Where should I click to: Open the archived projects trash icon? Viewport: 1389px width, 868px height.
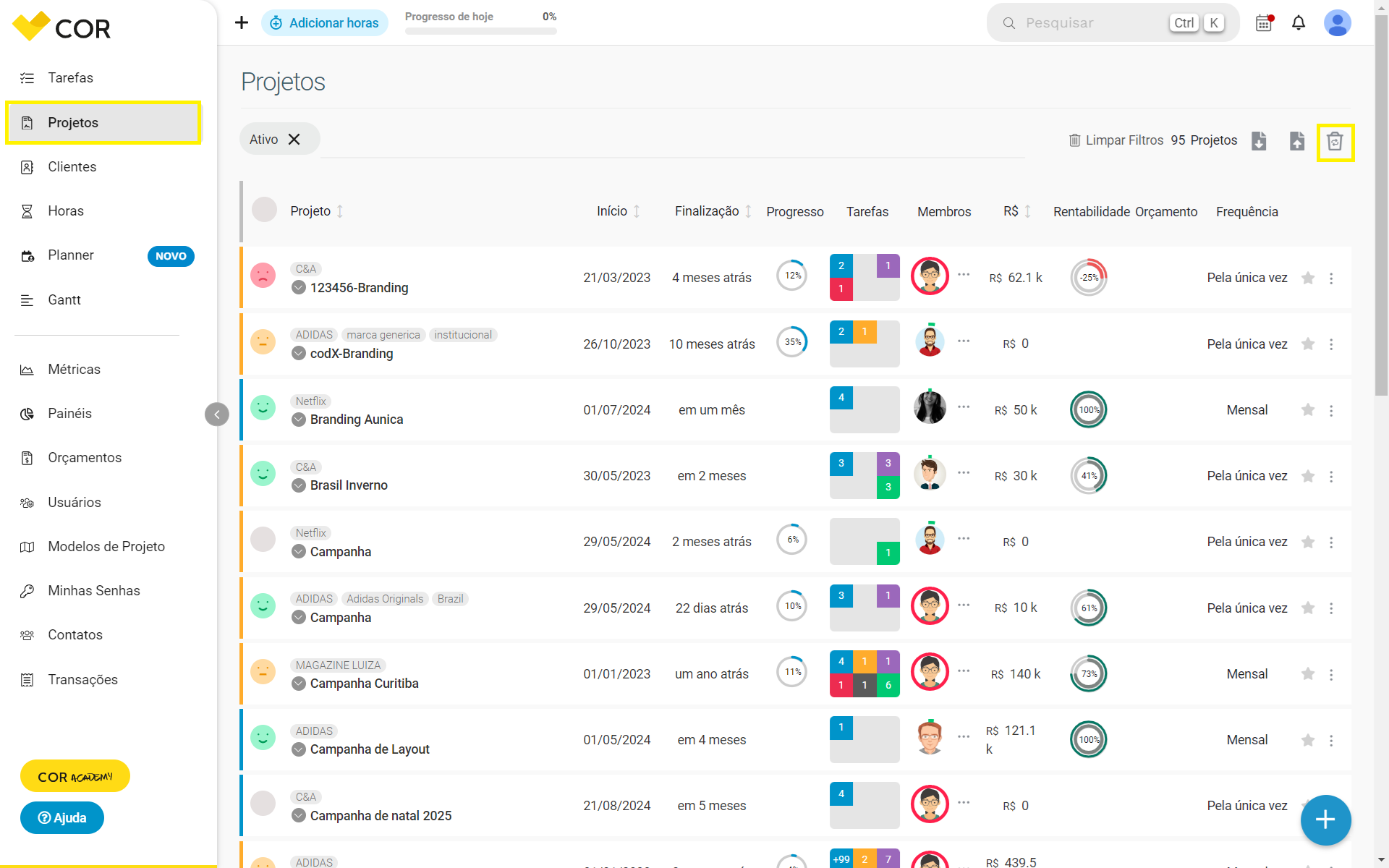pos(1335,142)
